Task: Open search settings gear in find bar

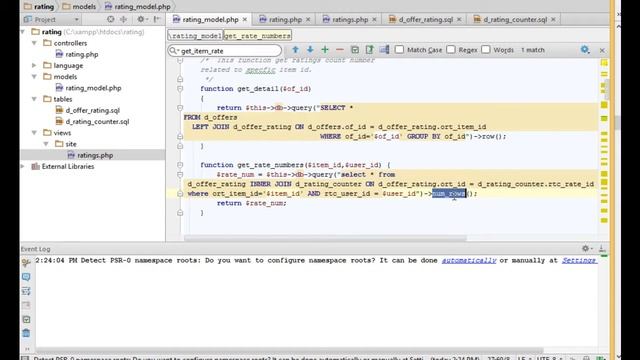Action: (585, 50)
